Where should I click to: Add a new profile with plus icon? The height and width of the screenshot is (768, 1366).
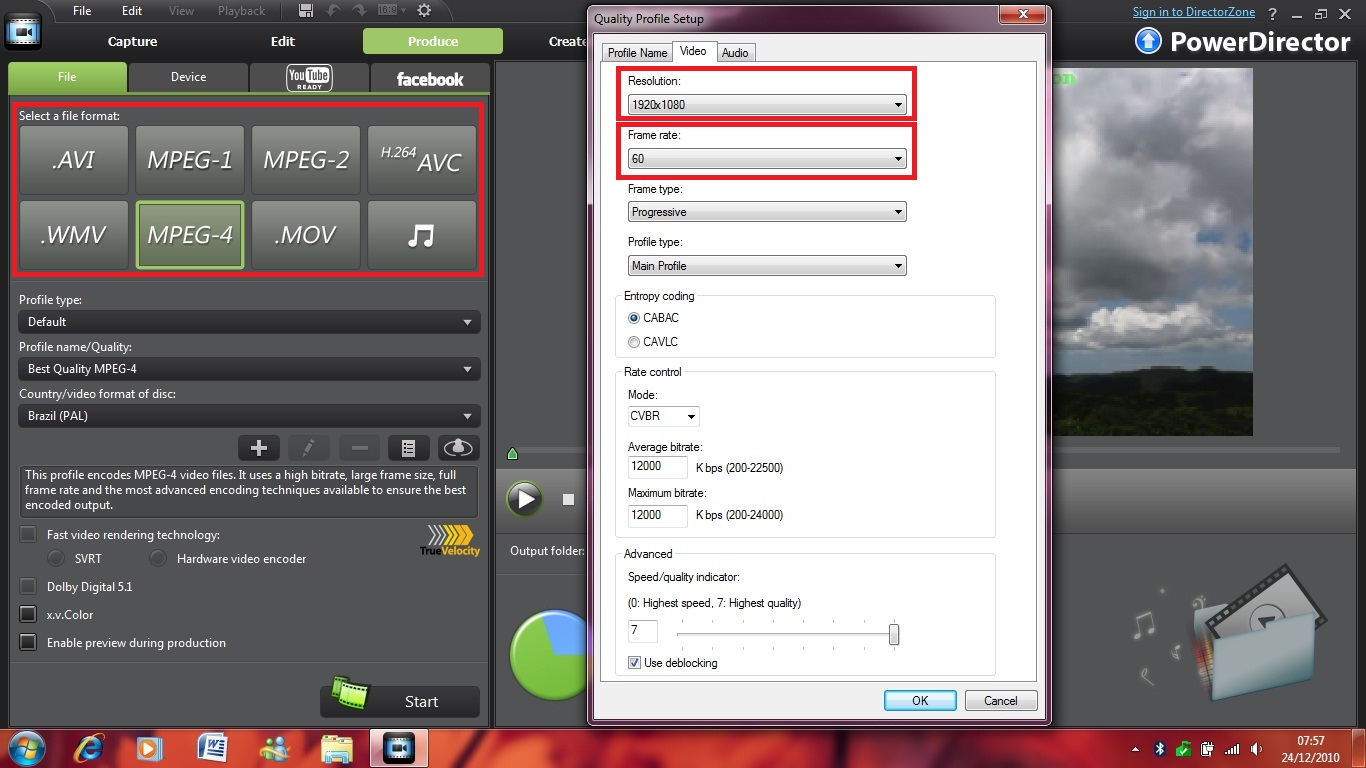pyautogui.click(x=259, y=448)
